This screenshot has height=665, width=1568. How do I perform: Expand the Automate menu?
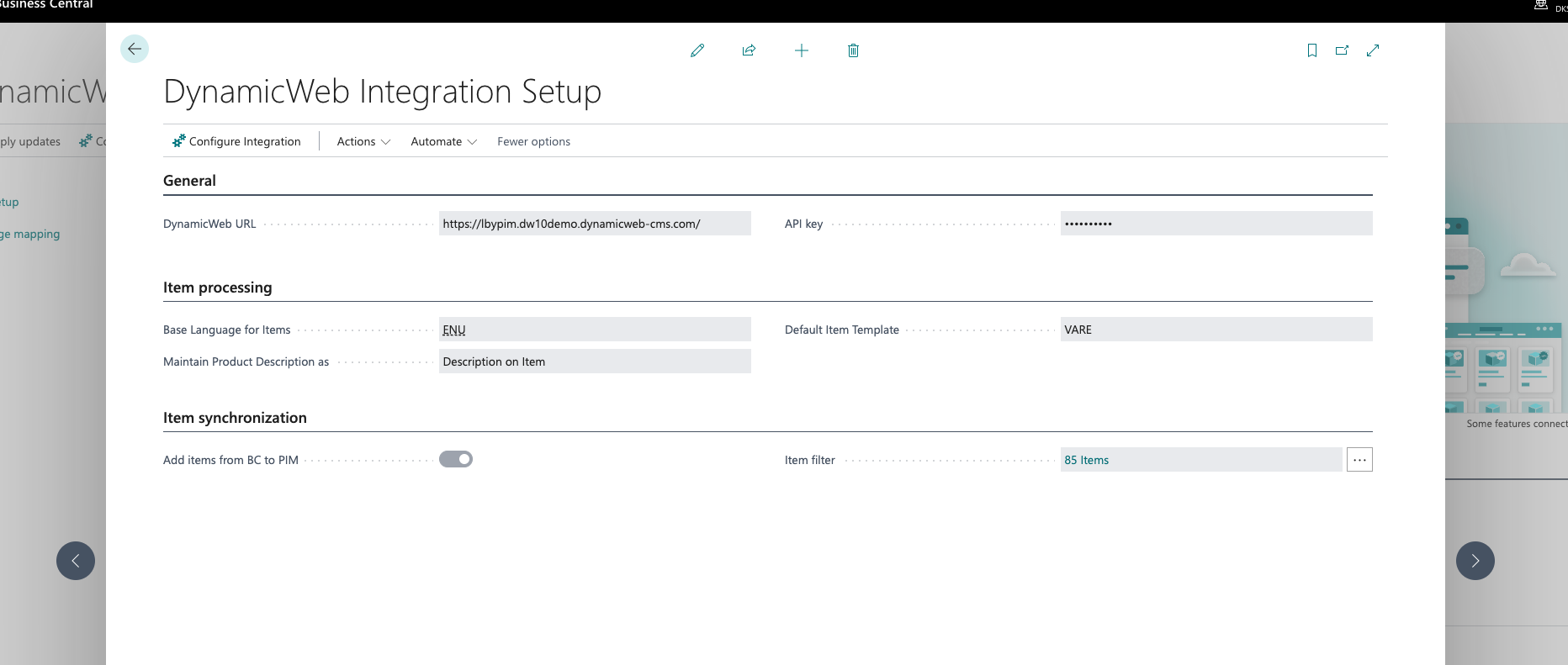coord(443,141)
